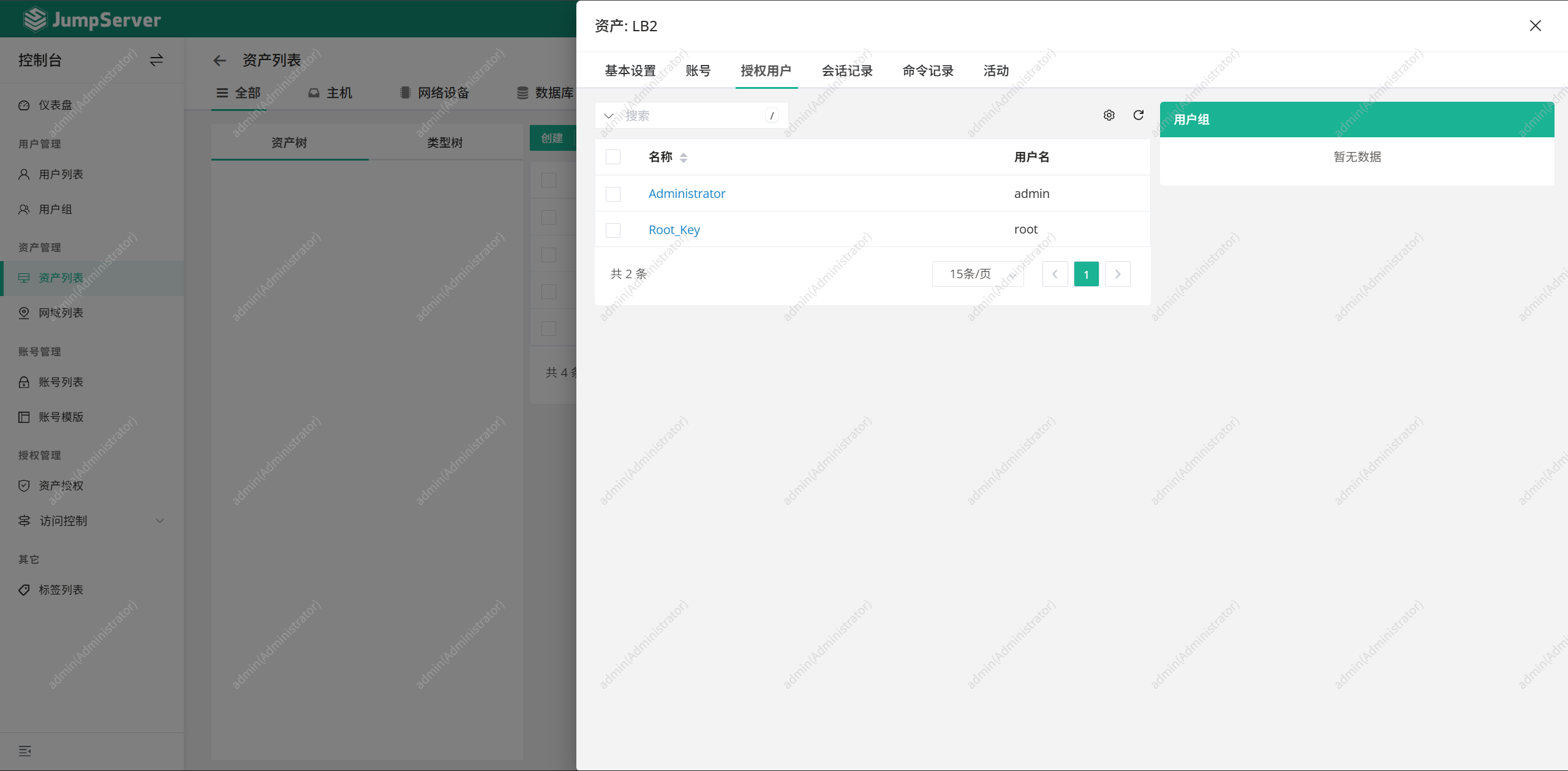The image size is (1568, 771).
Task: Click the dashboard 仪表盘 icon
Action: pos(24,105)
